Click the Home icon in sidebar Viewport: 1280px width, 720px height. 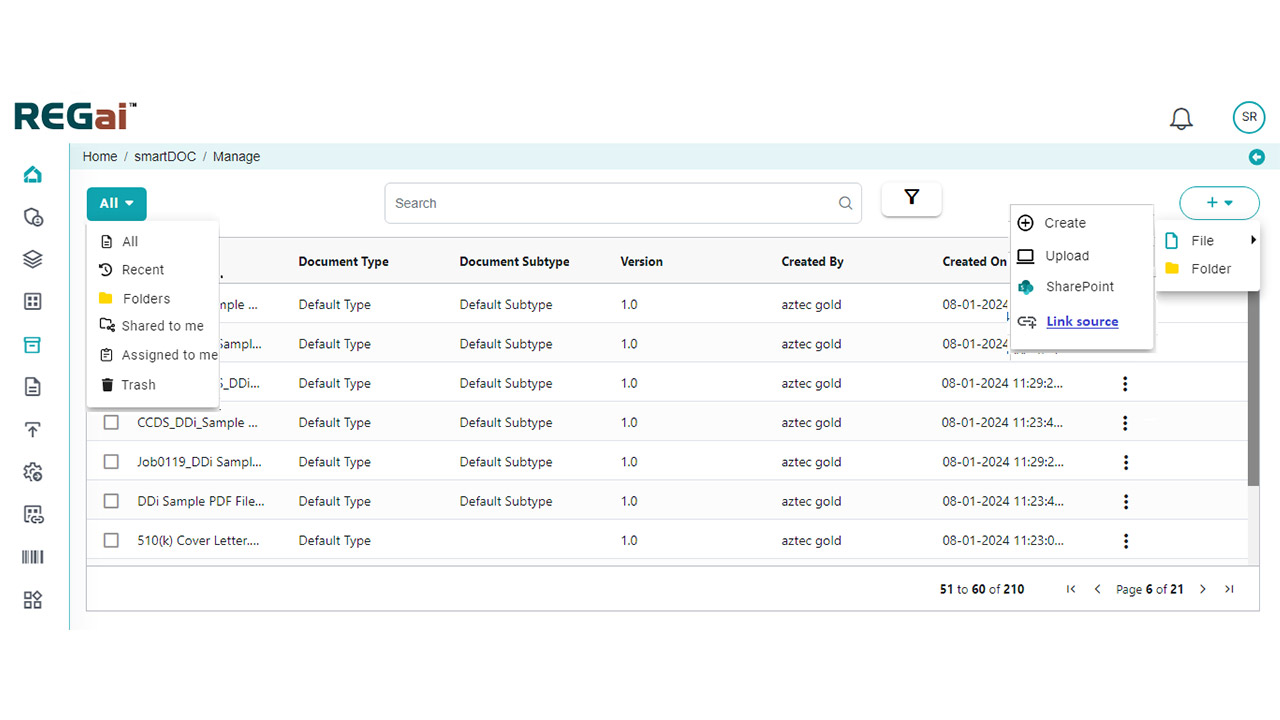33,175
